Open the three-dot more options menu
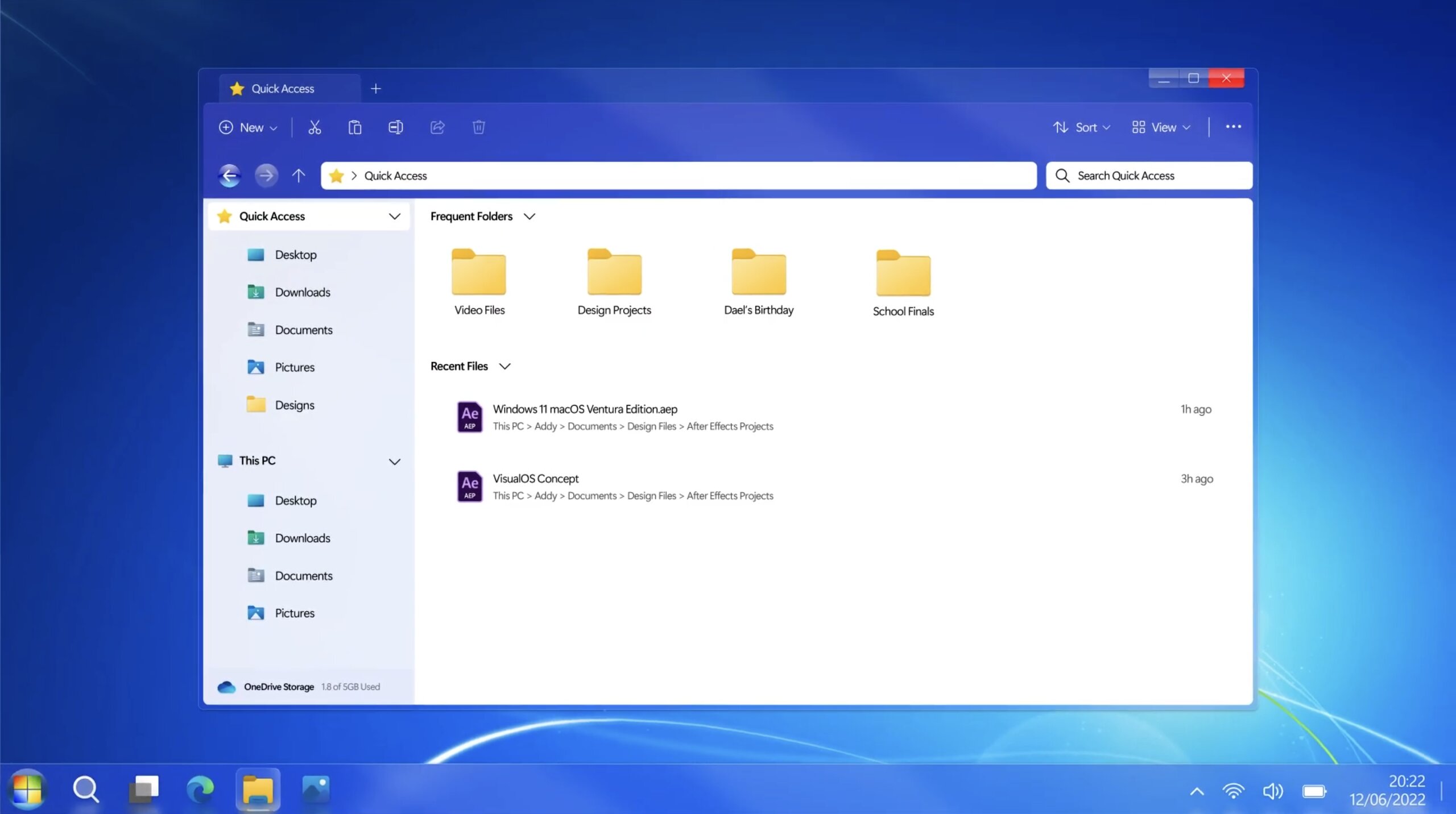Screen dimensions: 1456x814 click(1234, 127)
